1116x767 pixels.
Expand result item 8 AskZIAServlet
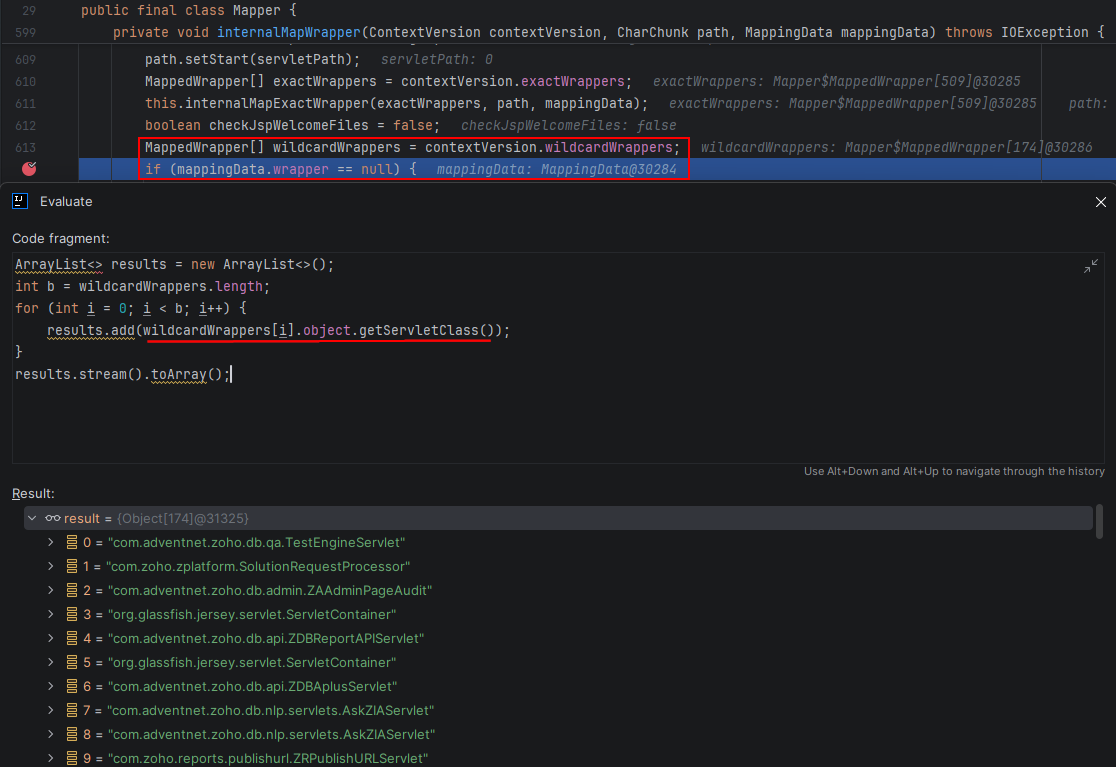51,734
